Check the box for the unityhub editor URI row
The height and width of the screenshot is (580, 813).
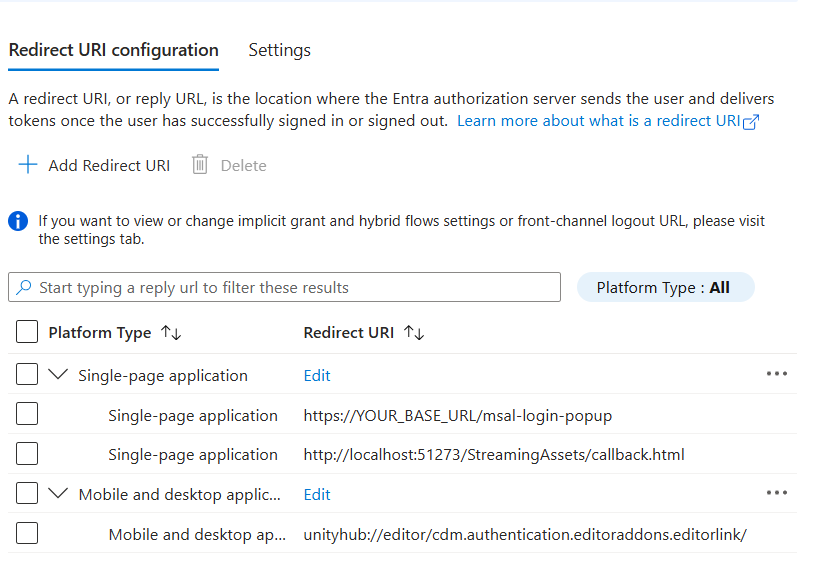28,534
